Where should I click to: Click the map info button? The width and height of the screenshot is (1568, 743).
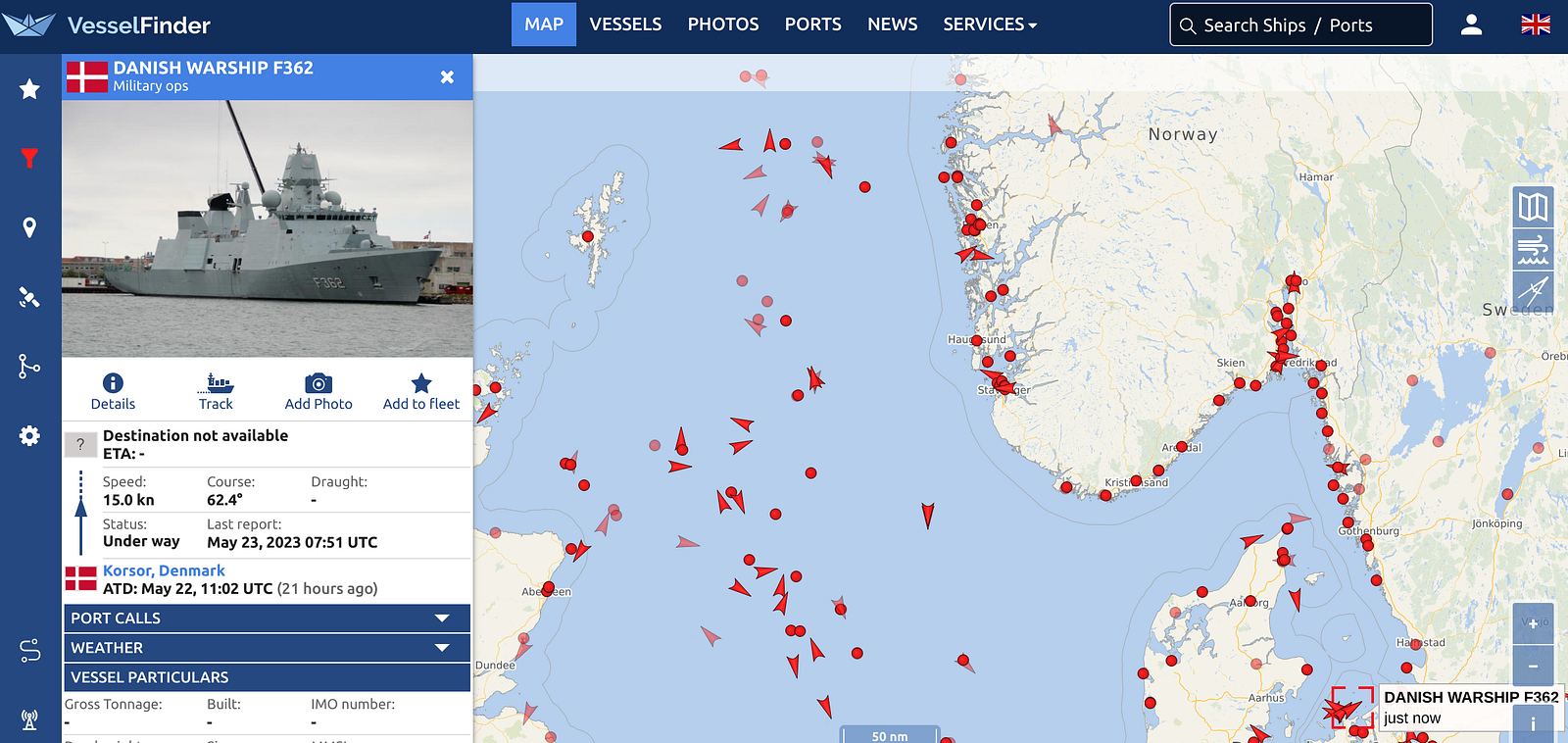coord(1533,724)
